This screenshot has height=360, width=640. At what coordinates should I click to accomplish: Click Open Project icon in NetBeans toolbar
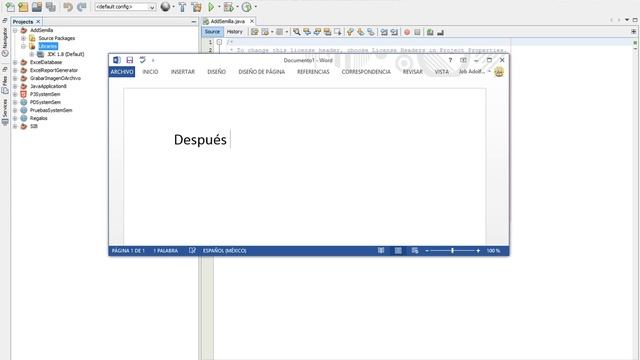(37, 7)
